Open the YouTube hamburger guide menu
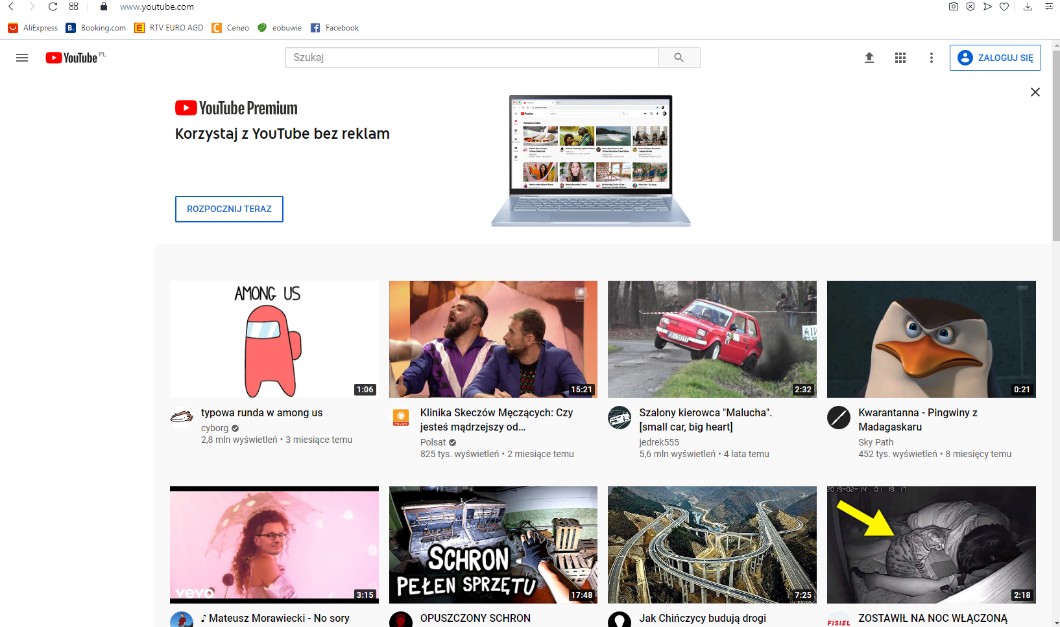 (x=22, y=58)
